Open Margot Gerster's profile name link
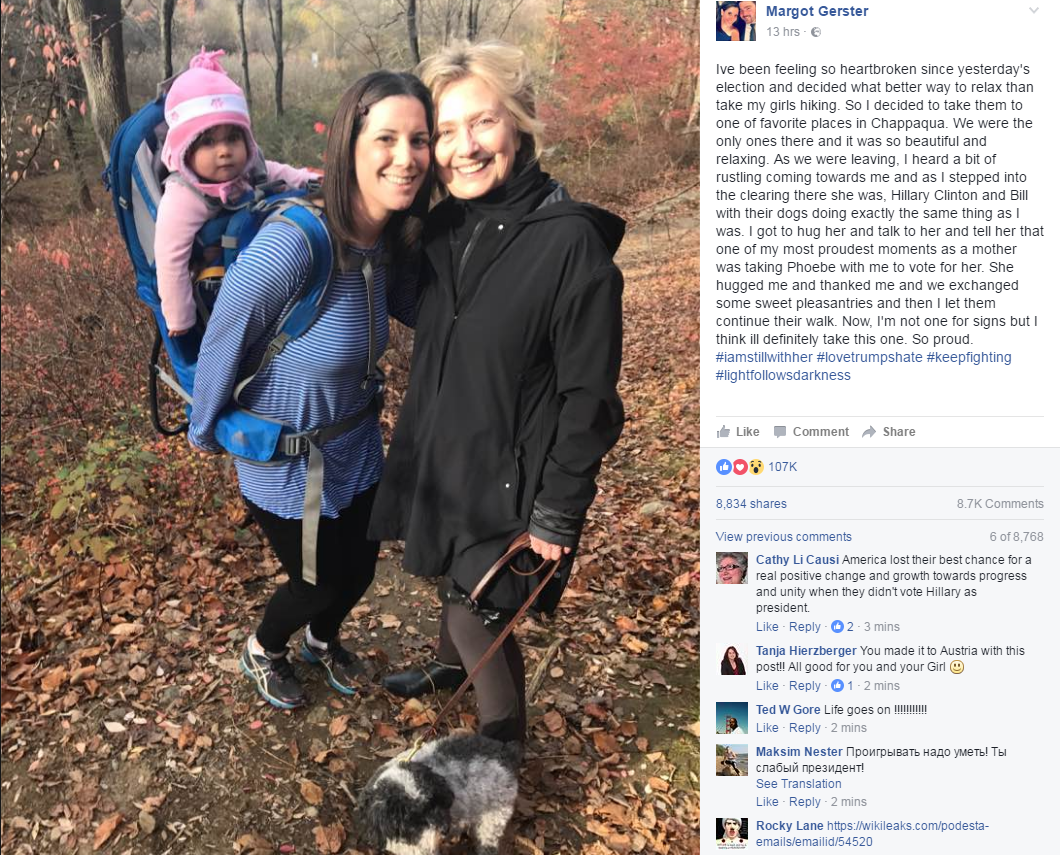 tap(817, 11)
